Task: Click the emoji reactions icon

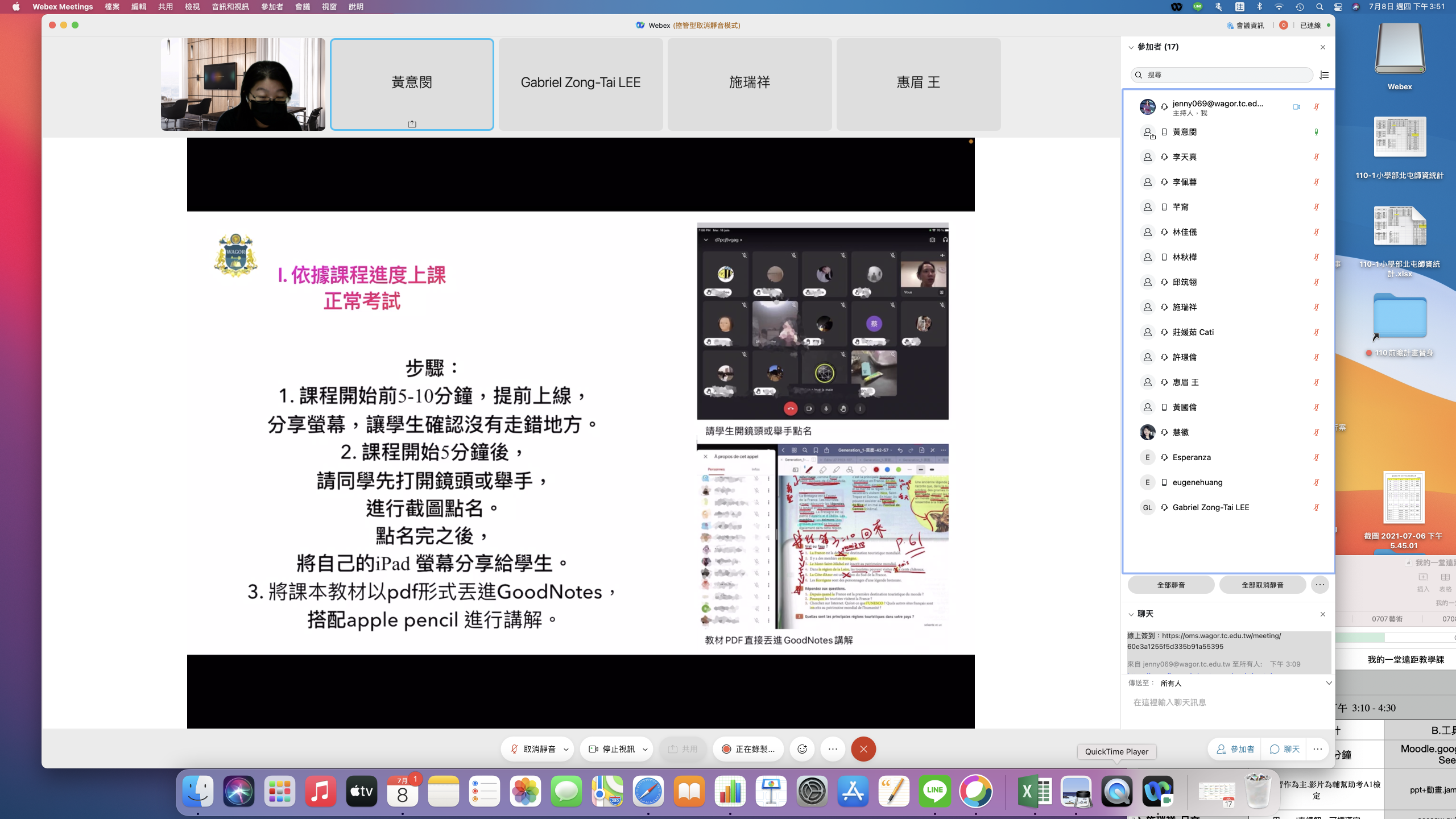Action: tap(802, 749)
